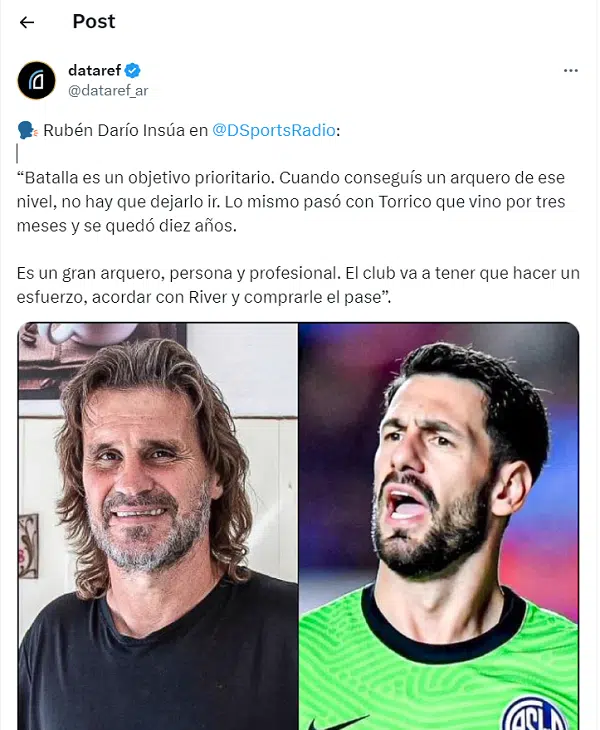
Task: Click the blue verified badge
Action: click(133, 70)
